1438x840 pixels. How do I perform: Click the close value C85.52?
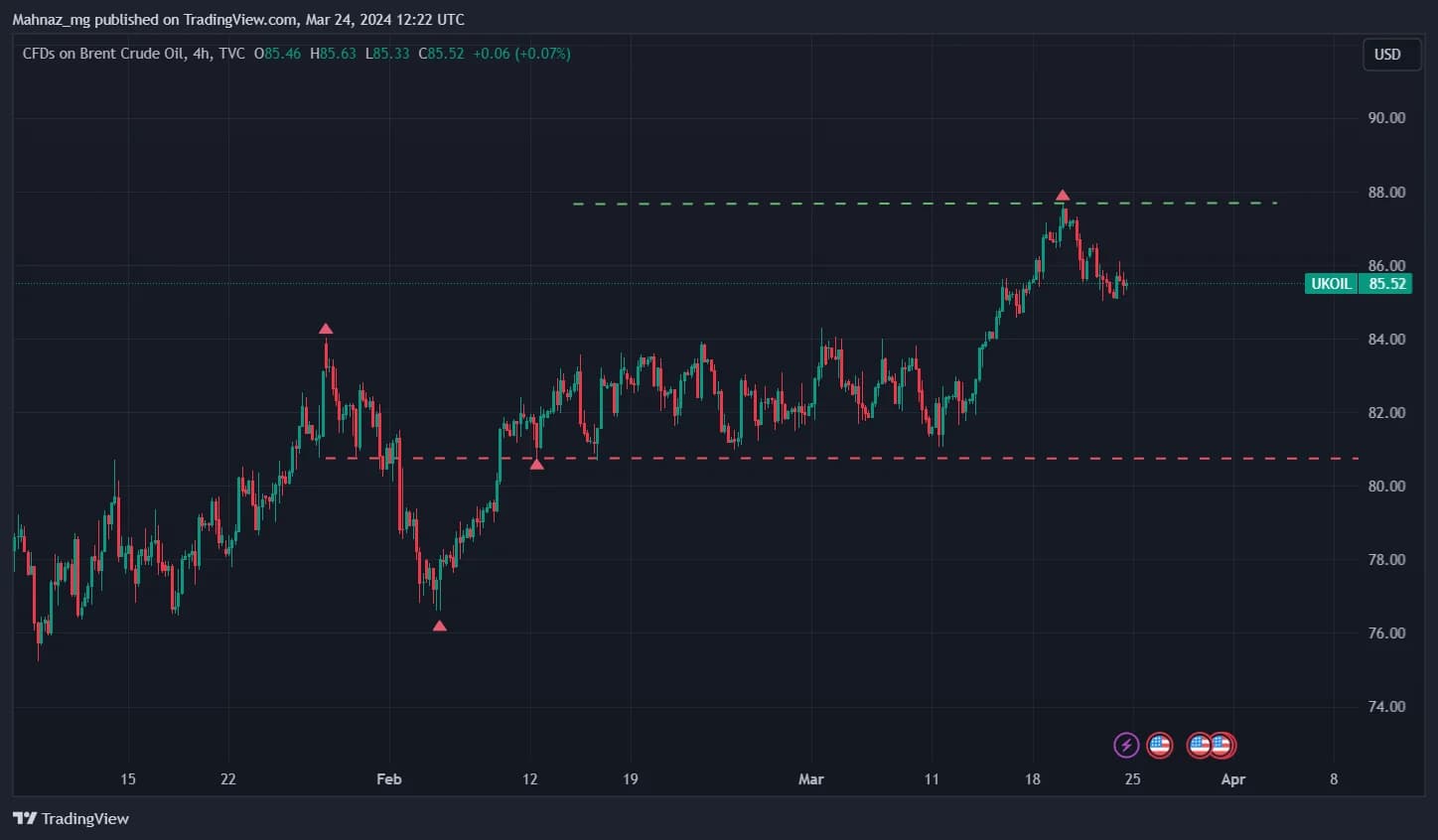point(441,54)
